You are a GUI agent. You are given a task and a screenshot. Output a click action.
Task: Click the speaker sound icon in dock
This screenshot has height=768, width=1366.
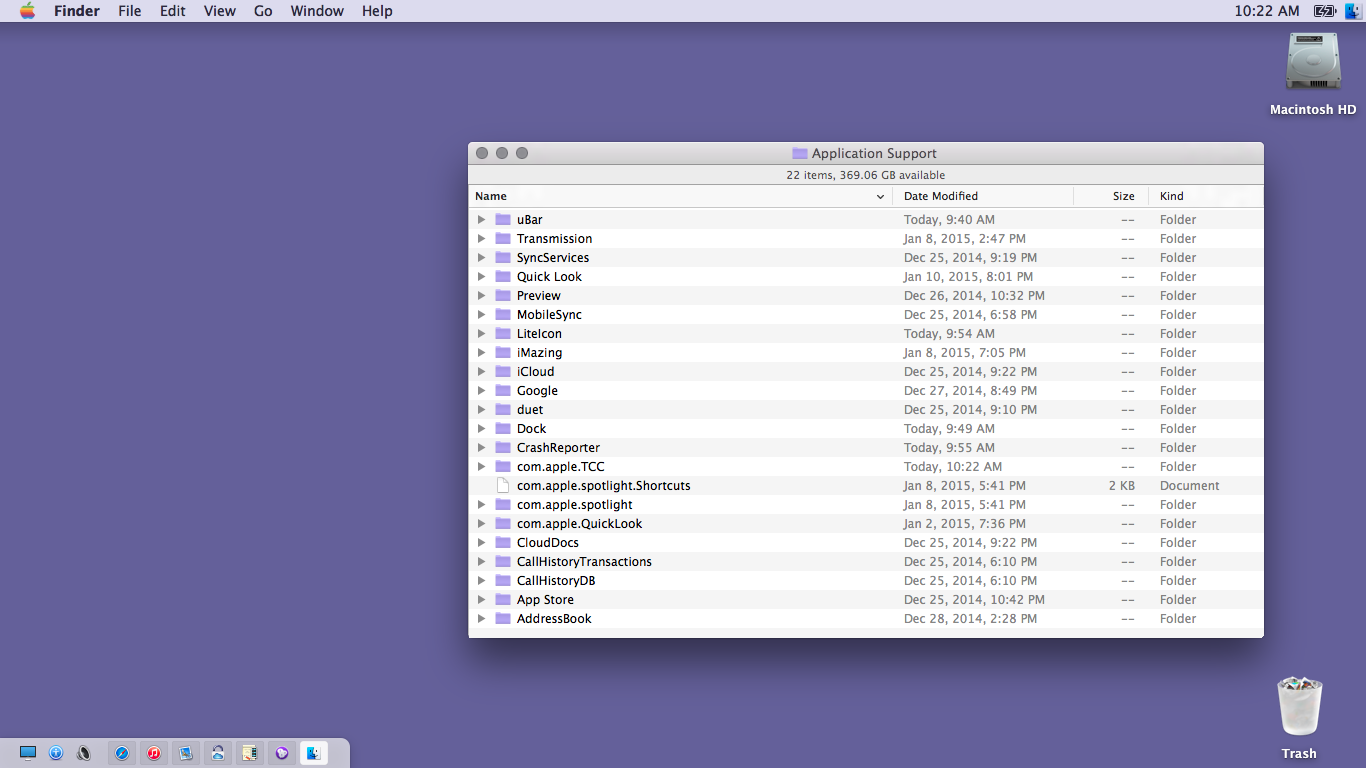[84, 753]
